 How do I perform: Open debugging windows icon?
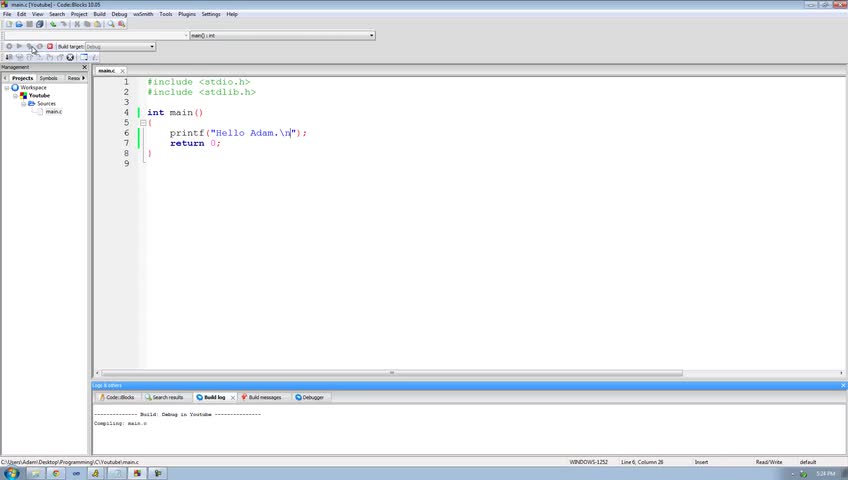[84, 57]
